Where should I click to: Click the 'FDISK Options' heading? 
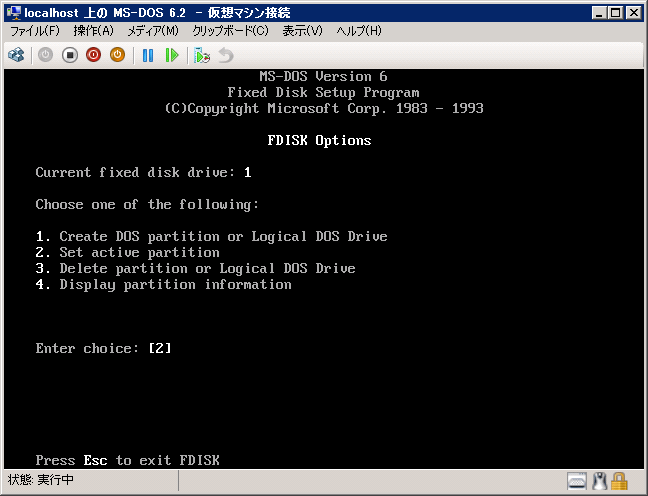pos(319,141)
